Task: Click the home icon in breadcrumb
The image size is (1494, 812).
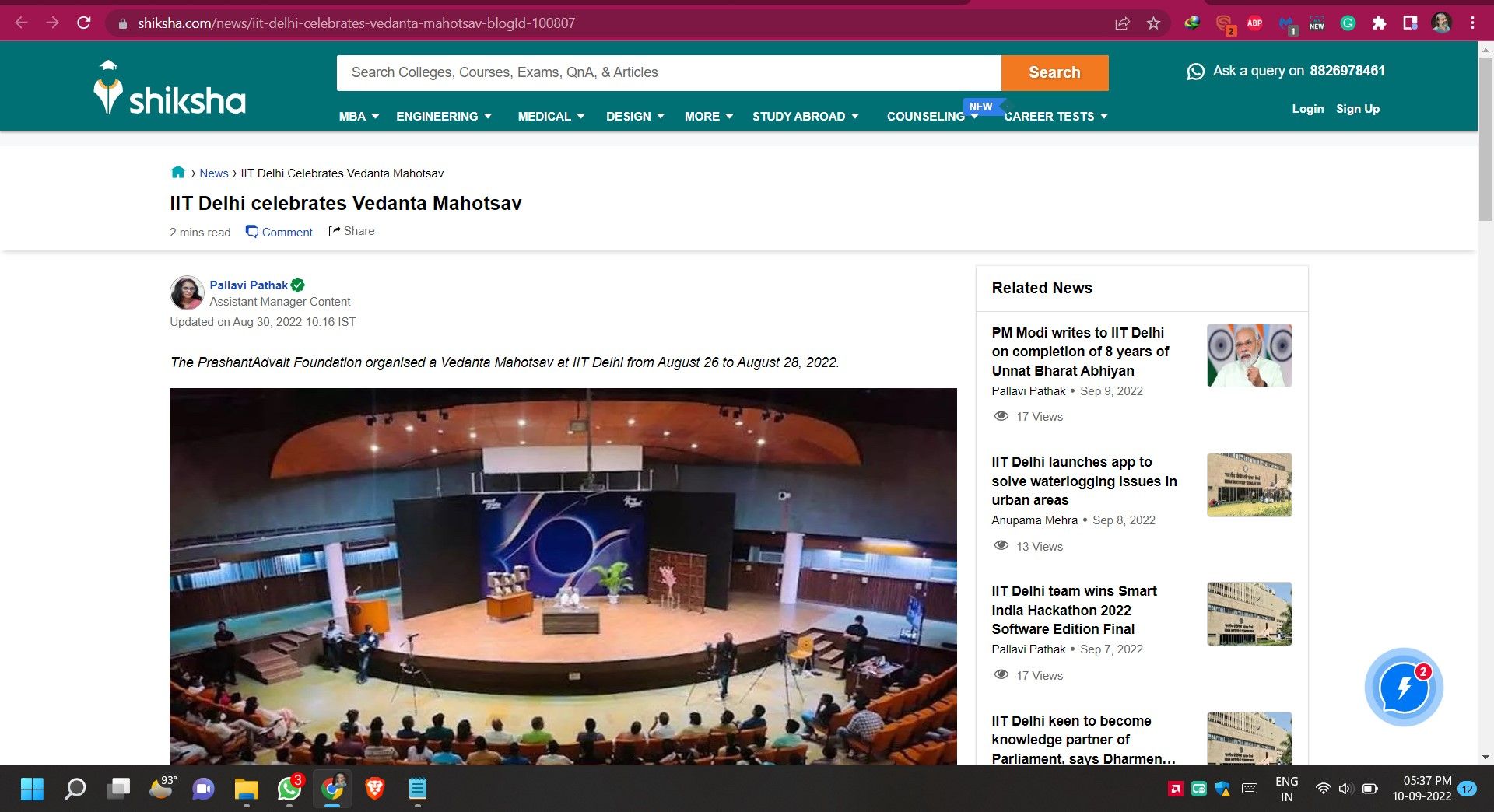Action: 177,173
